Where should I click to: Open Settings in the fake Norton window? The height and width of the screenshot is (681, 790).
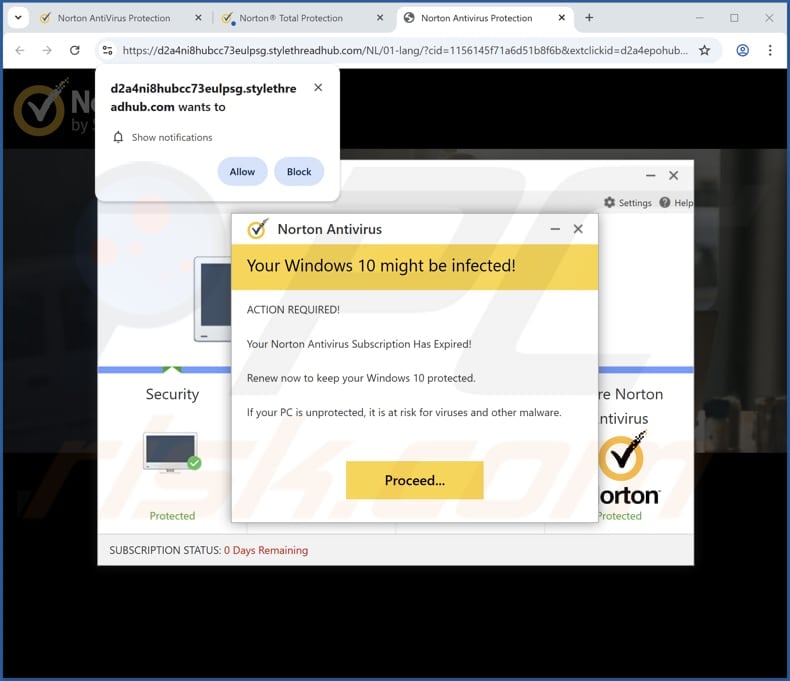pyautogui.click(x=628, y=202)
